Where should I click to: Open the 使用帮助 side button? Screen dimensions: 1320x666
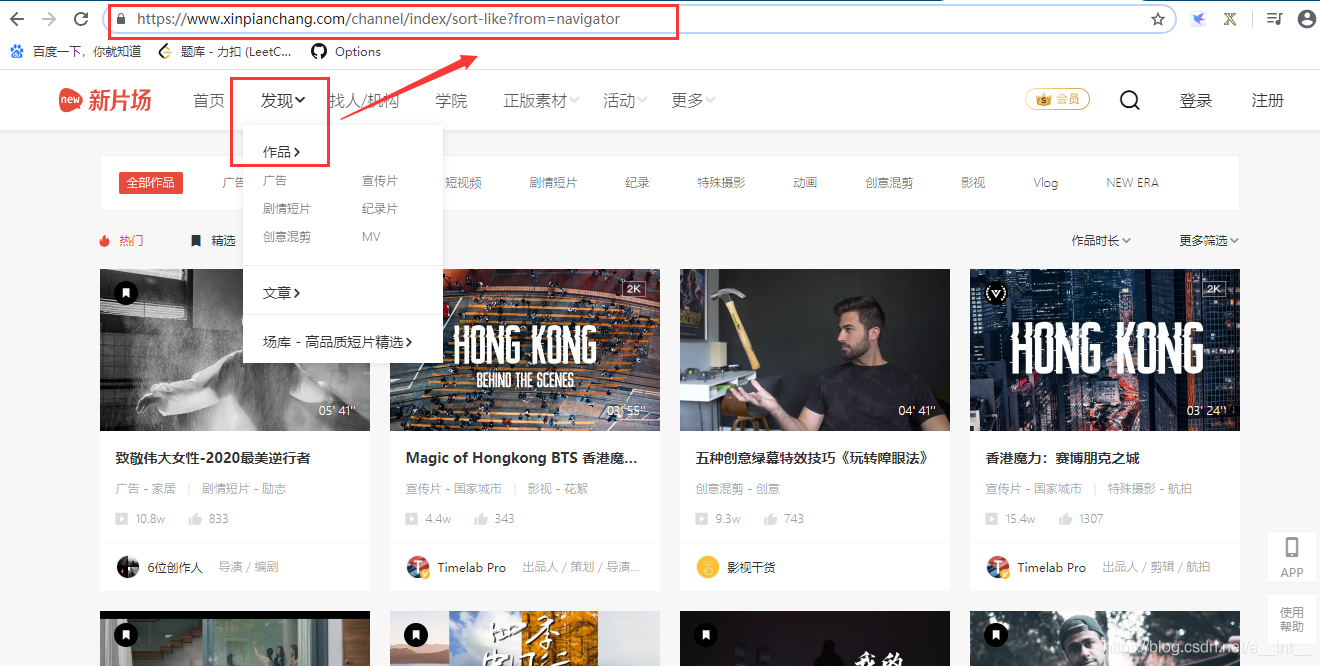pos(1292,619)
